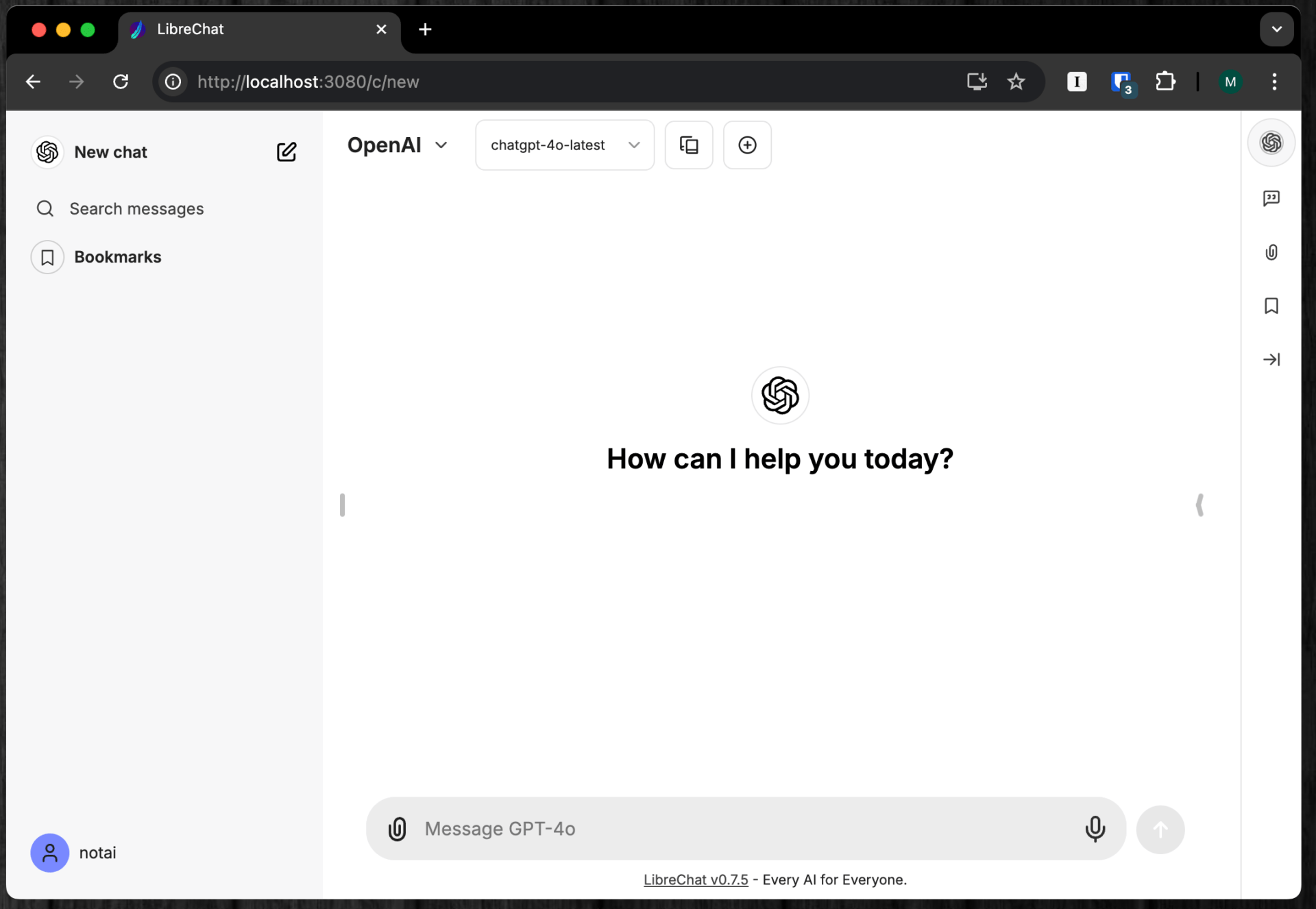1316x909 pixels.
Task: Toggle right panel handle near chat edge
Action: point(1199,505)
